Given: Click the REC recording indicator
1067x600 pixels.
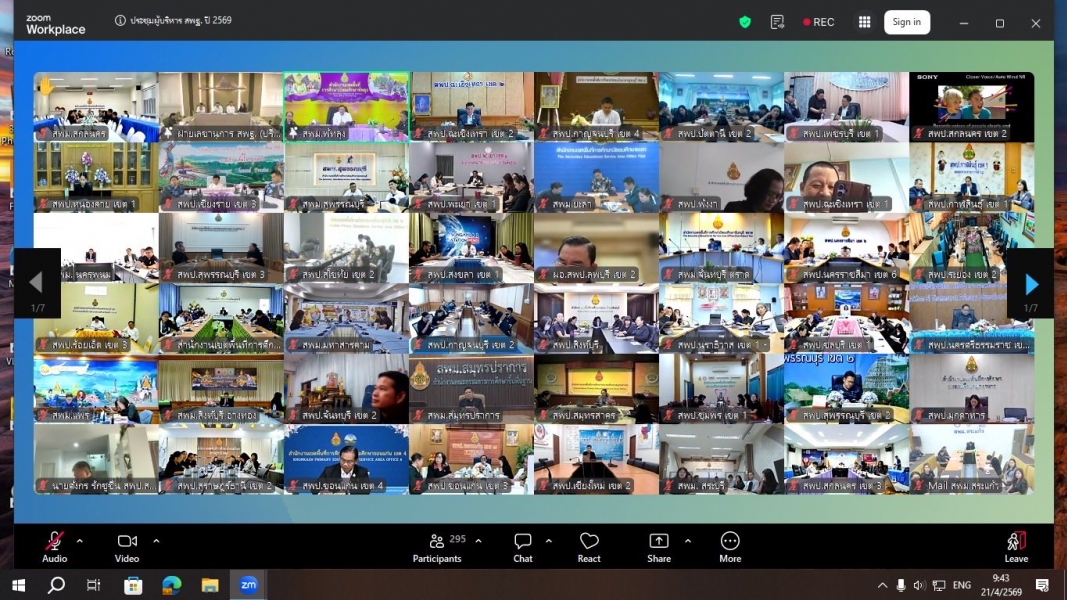Looking at the screenshot, I should 818,22.
